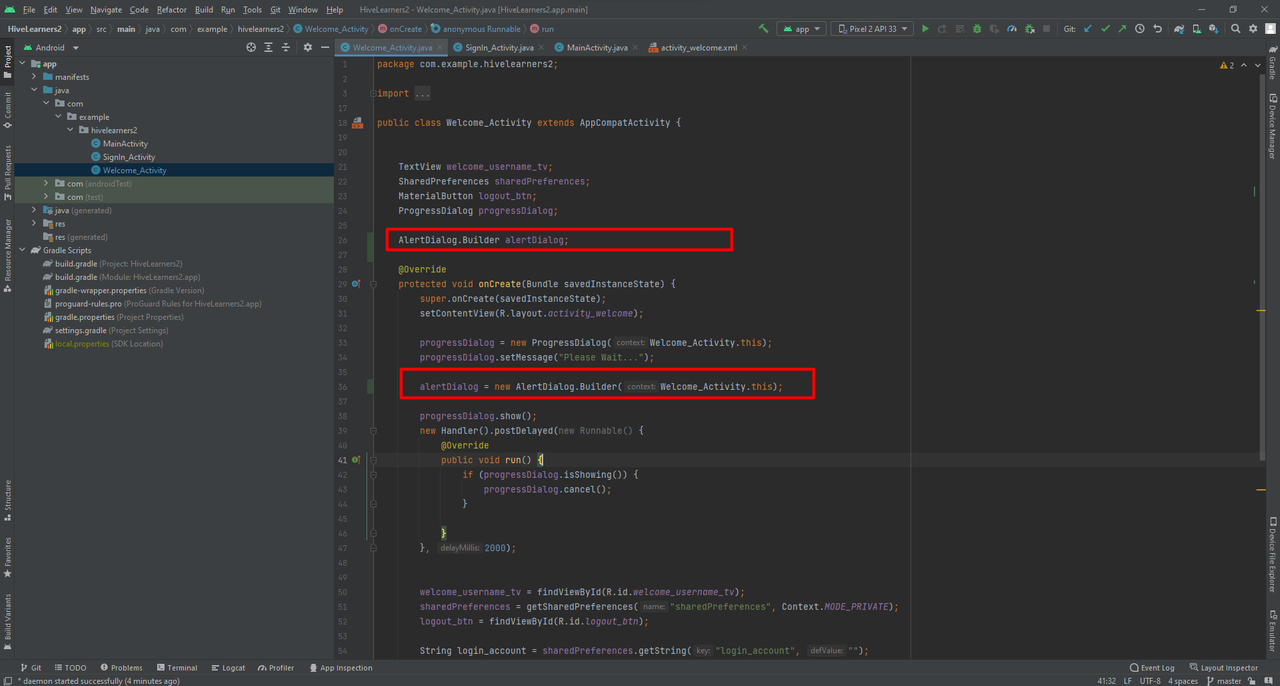Expand the res folder
The width and height of the screenshot is (1280, 686).
[34, 224]
